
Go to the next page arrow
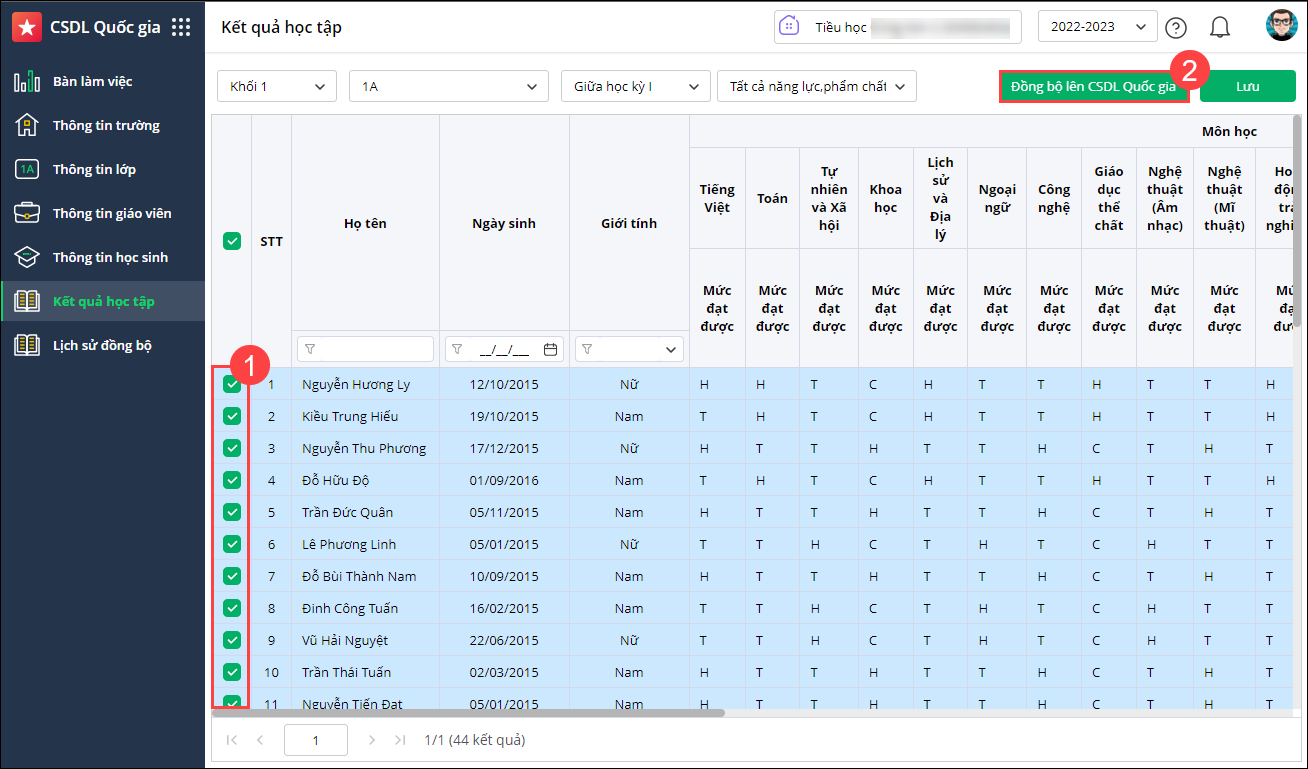372,740
